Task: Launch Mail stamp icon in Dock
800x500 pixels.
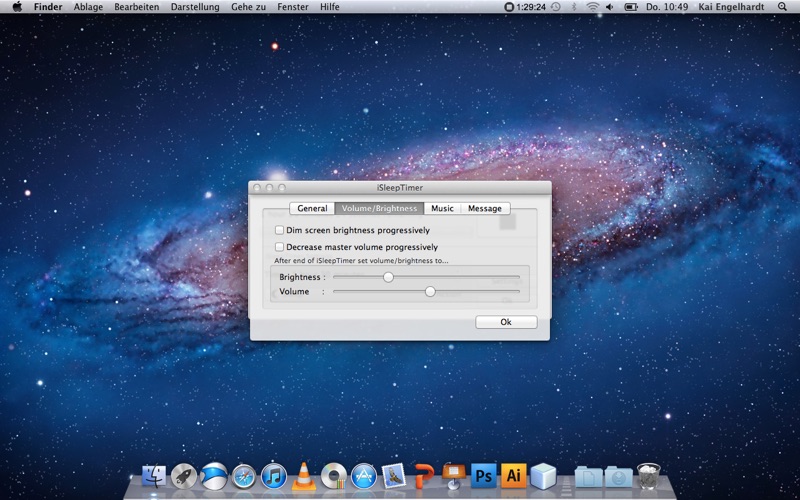Action: pos(394,476)
